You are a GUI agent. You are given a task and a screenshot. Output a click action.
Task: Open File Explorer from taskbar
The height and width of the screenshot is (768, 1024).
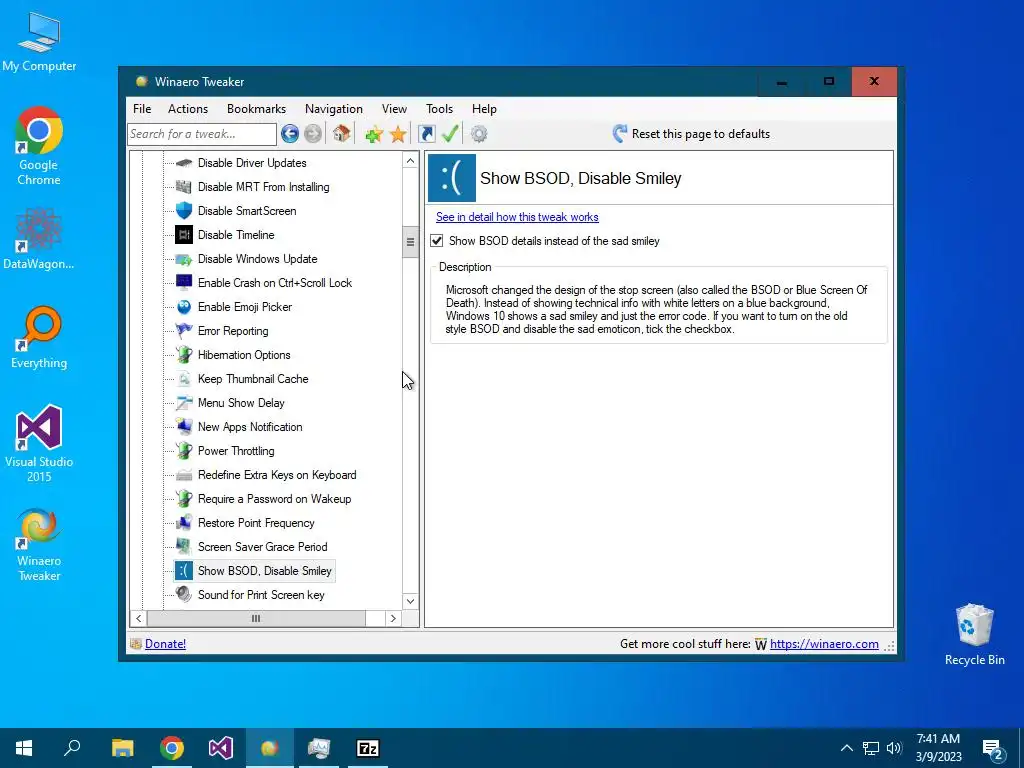123,748
